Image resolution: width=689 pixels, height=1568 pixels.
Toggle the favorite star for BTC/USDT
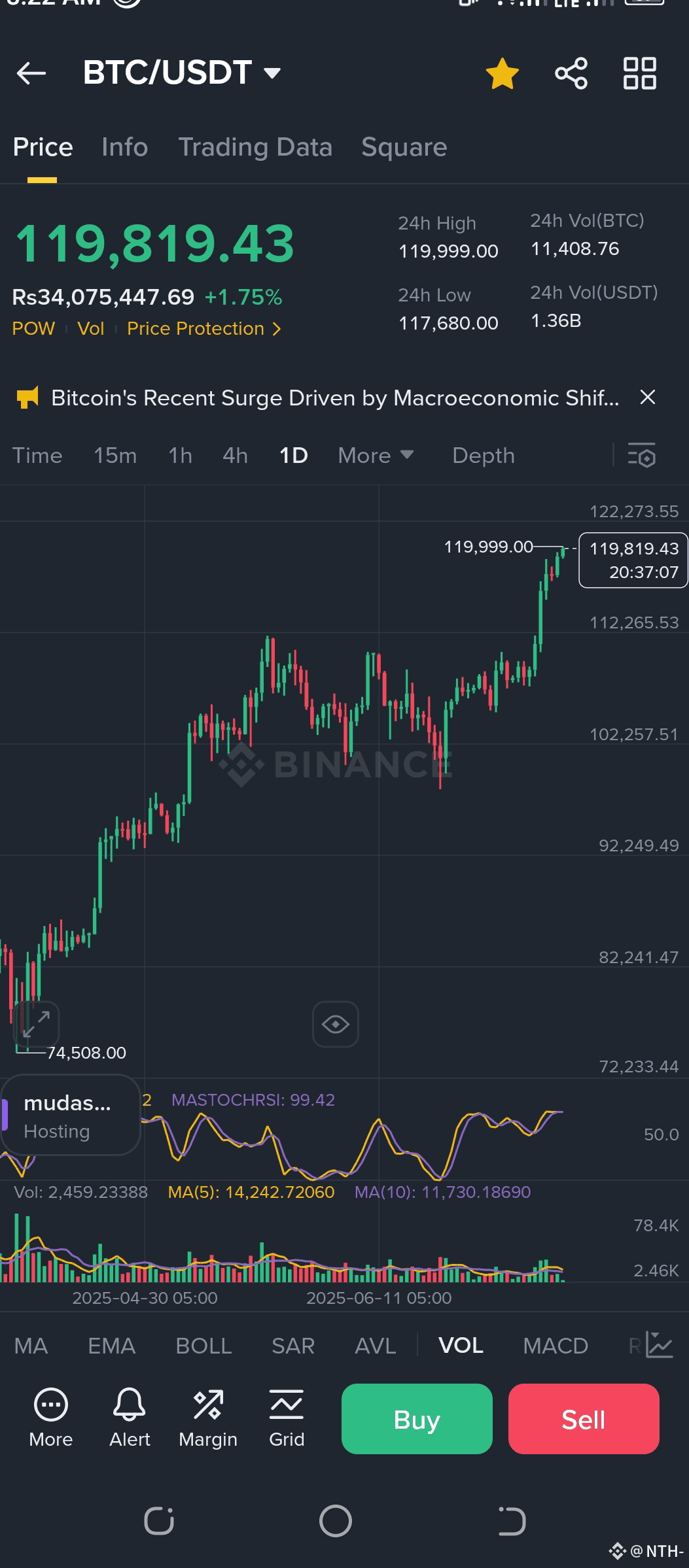click(x=503, y=73)
